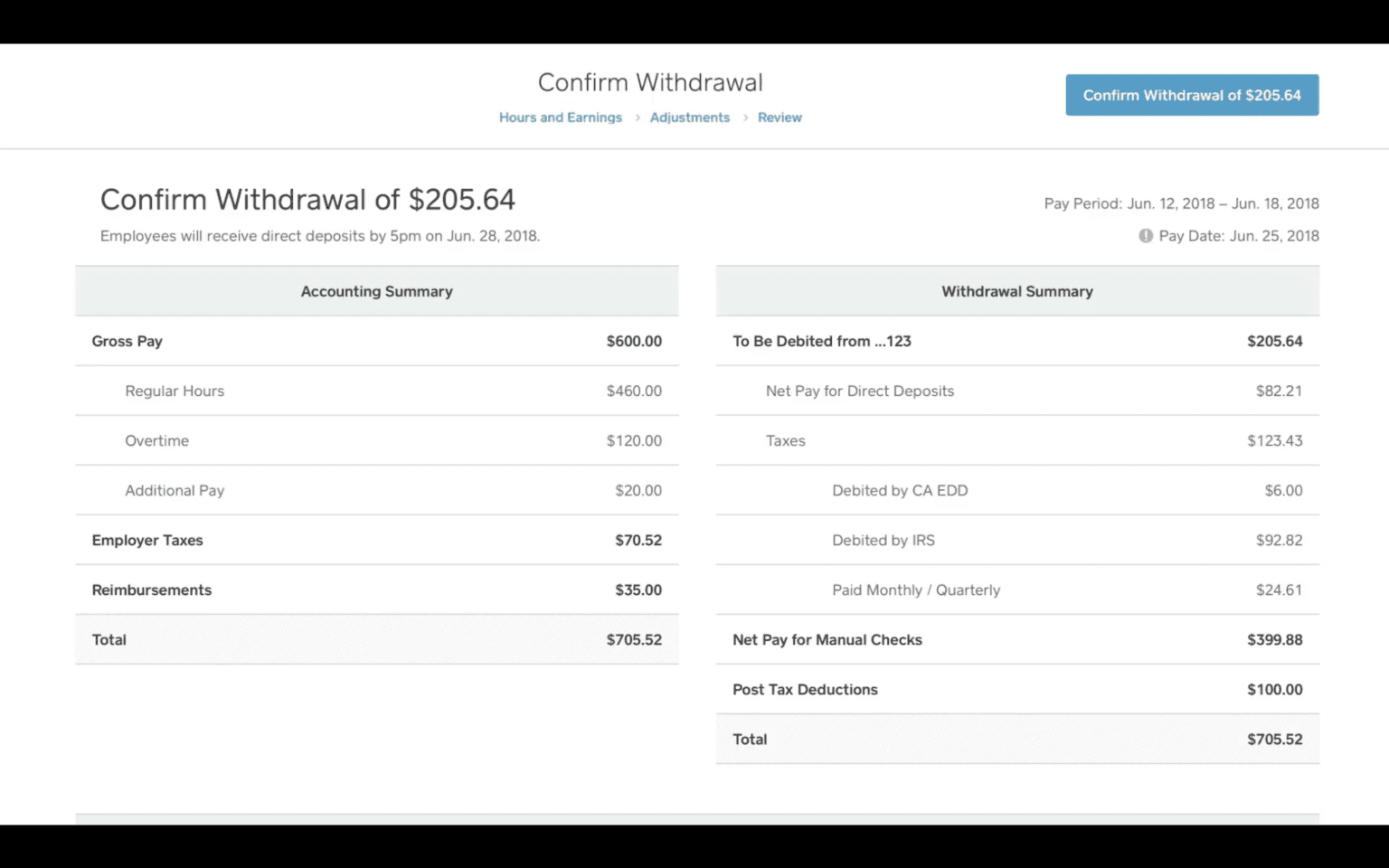The width and height of the screenshot is (1389, 868).
Task: Click the chevron before Review
Action: coord(745,117)
